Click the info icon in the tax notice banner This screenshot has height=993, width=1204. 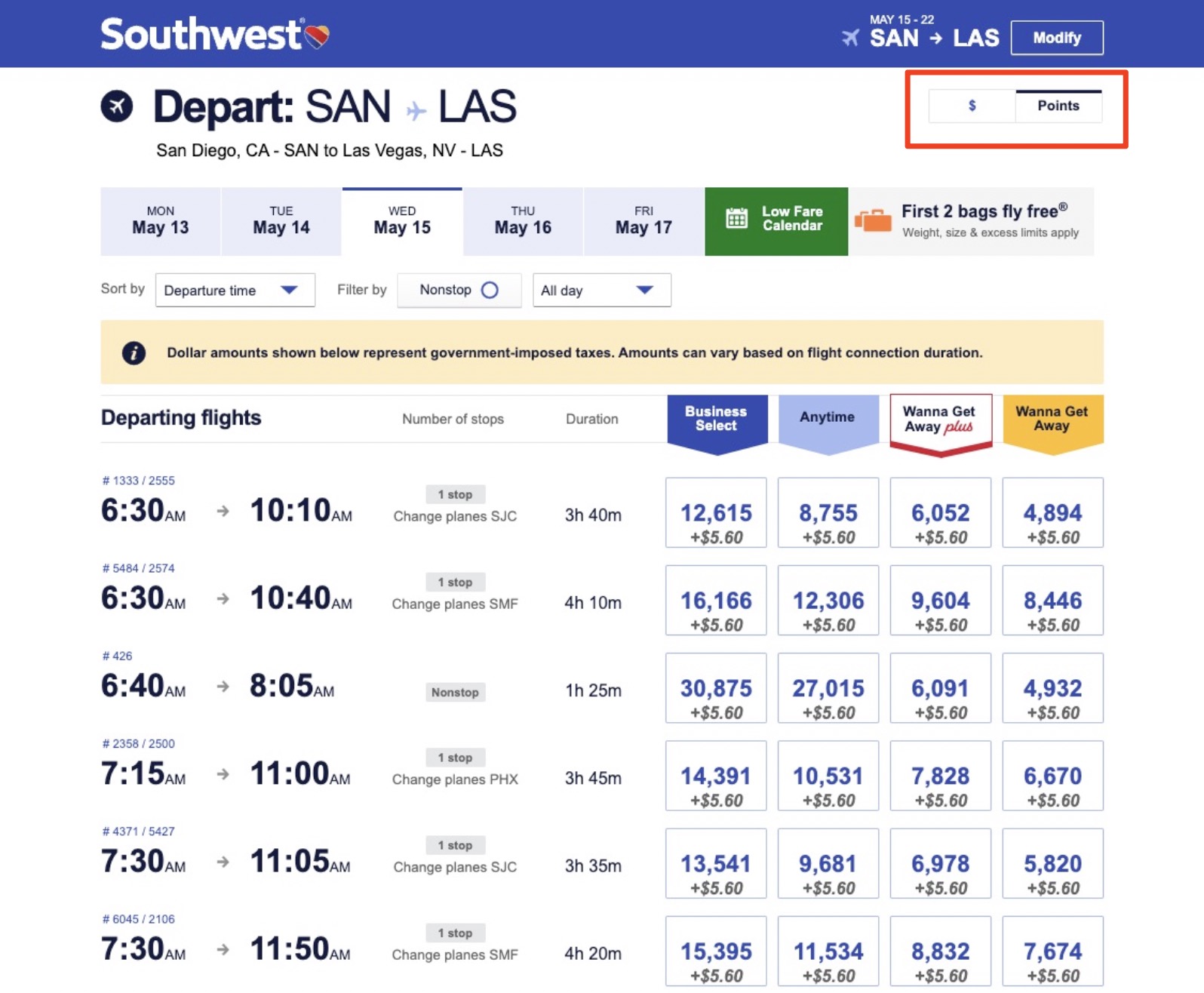(x=134, y=352)
